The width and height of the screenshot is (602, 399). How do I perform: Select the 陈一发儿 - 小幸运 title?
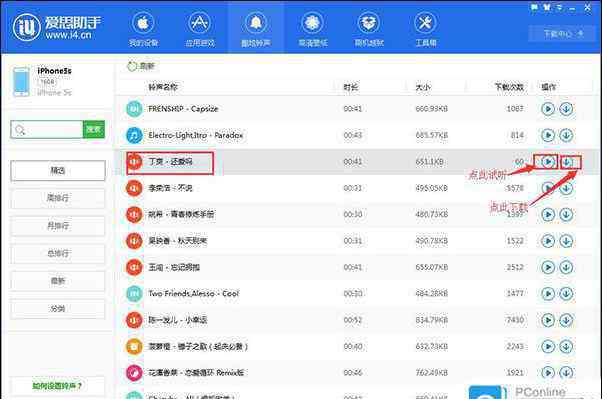pyautogui.click(x=178, y=320)
